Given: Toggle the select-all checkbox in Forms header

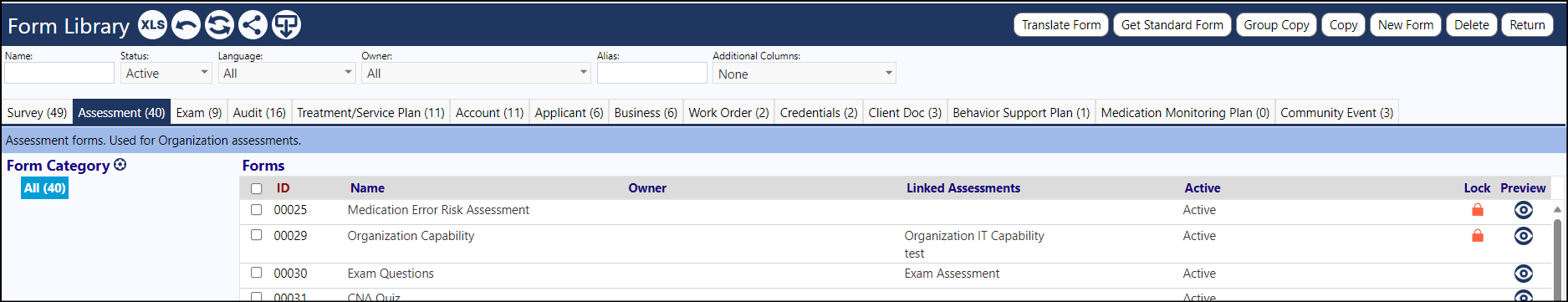Looking at the screenshot, I should tap(257, 188).
